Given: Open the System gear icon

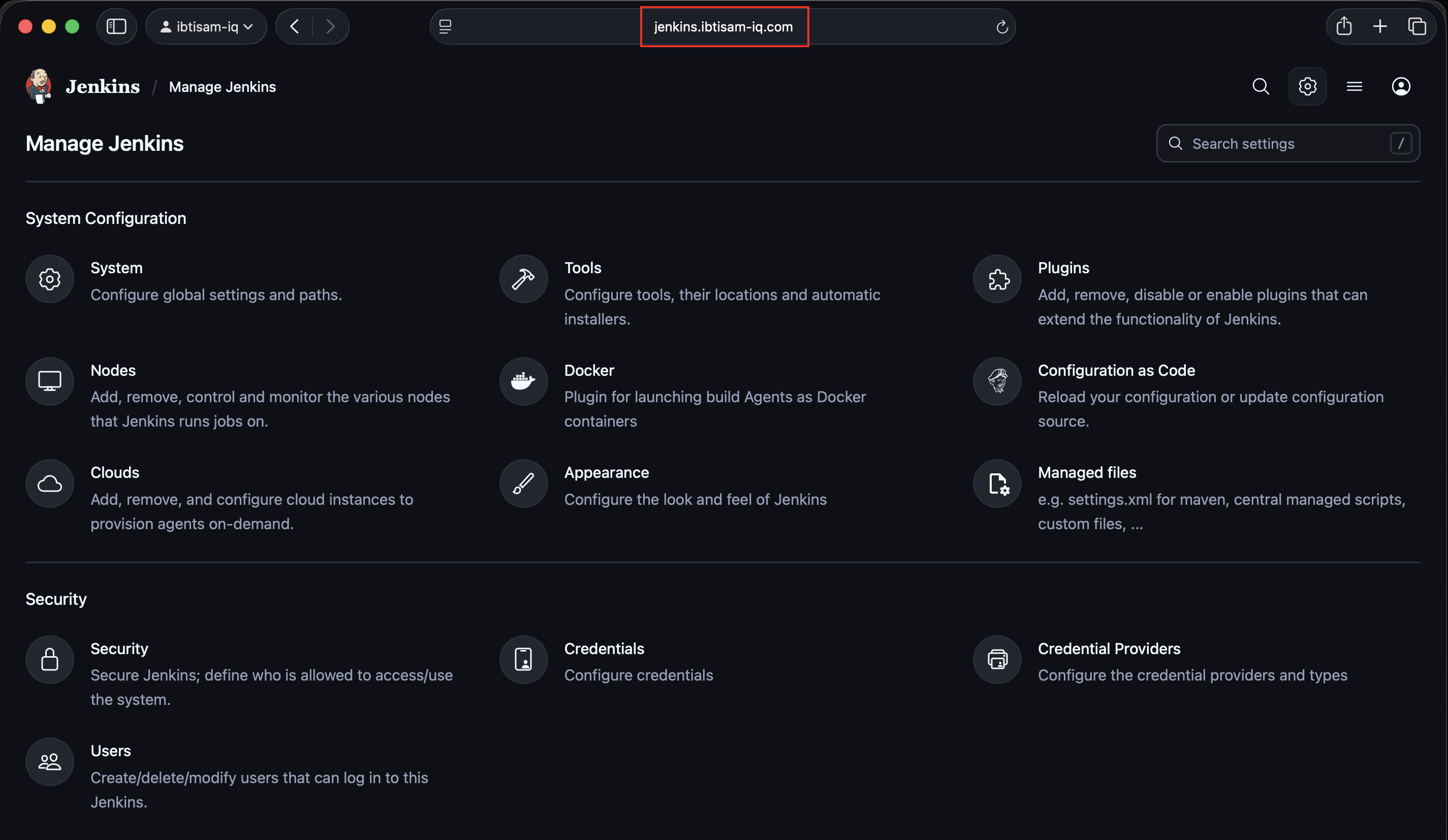Looking at the screenshot, I should pos(49,279).
